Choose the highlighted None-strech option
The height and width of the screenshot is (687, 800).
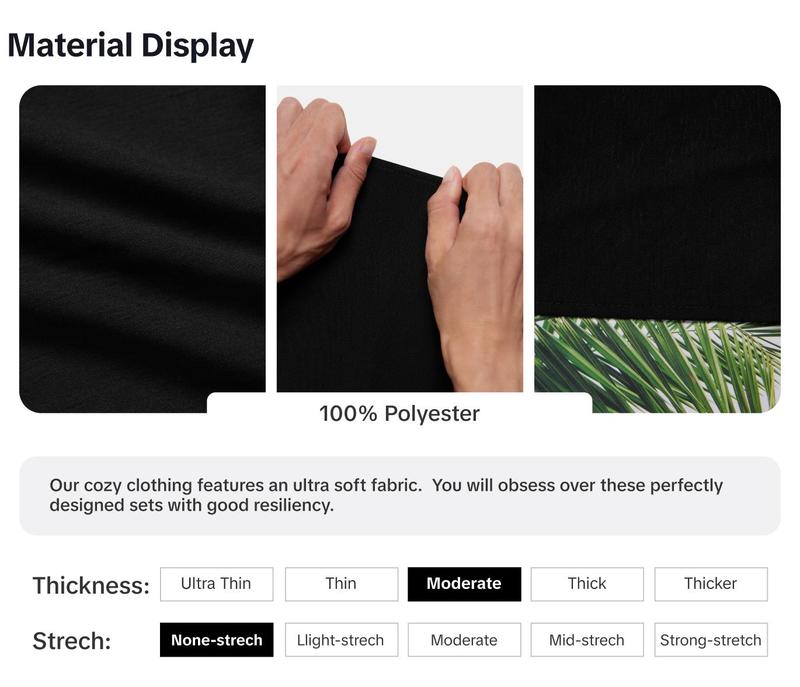click(x=216, y=640)
